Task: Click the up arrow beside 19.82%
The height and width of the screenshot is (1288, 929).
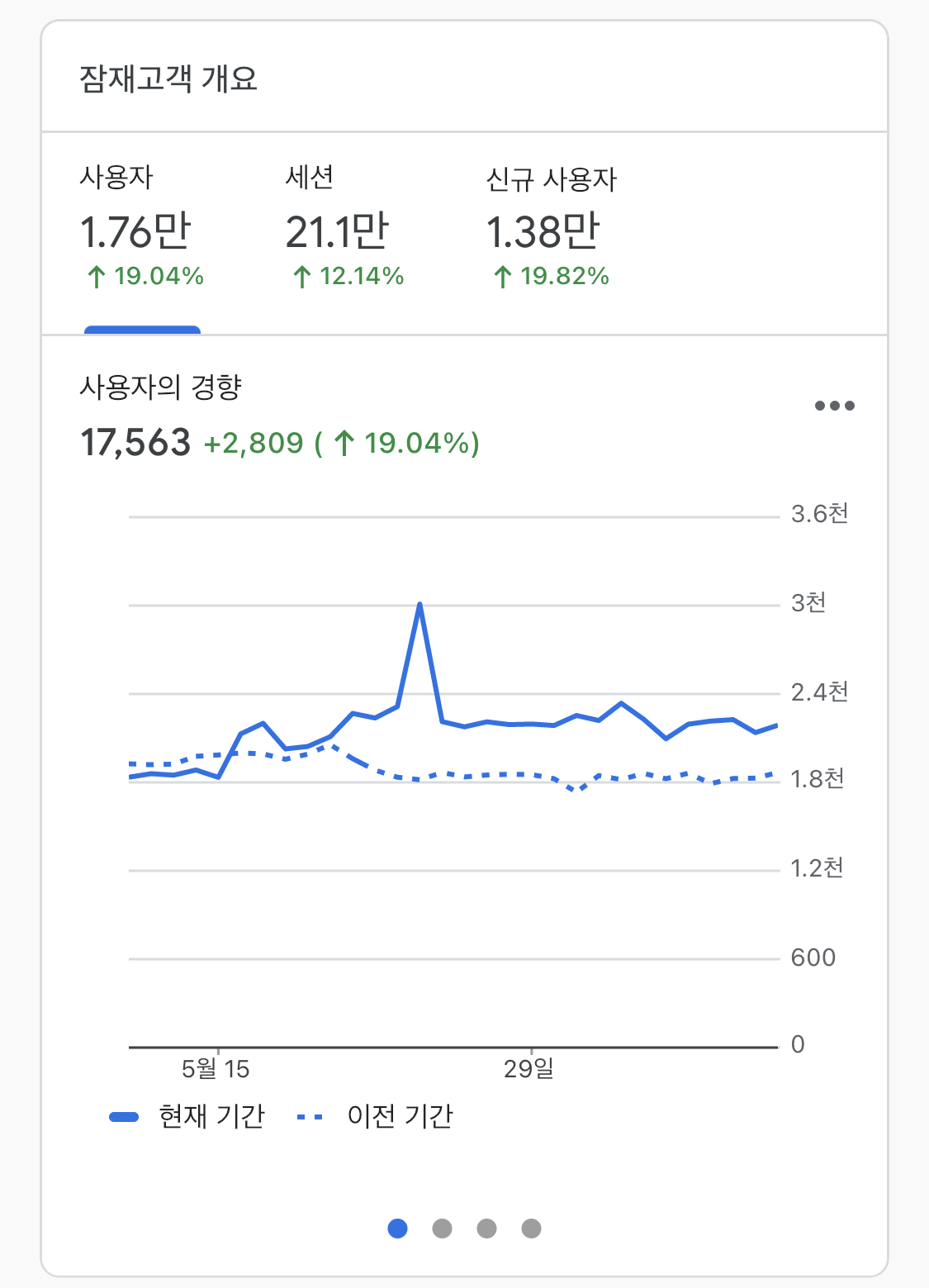Action: coord(503,277)
